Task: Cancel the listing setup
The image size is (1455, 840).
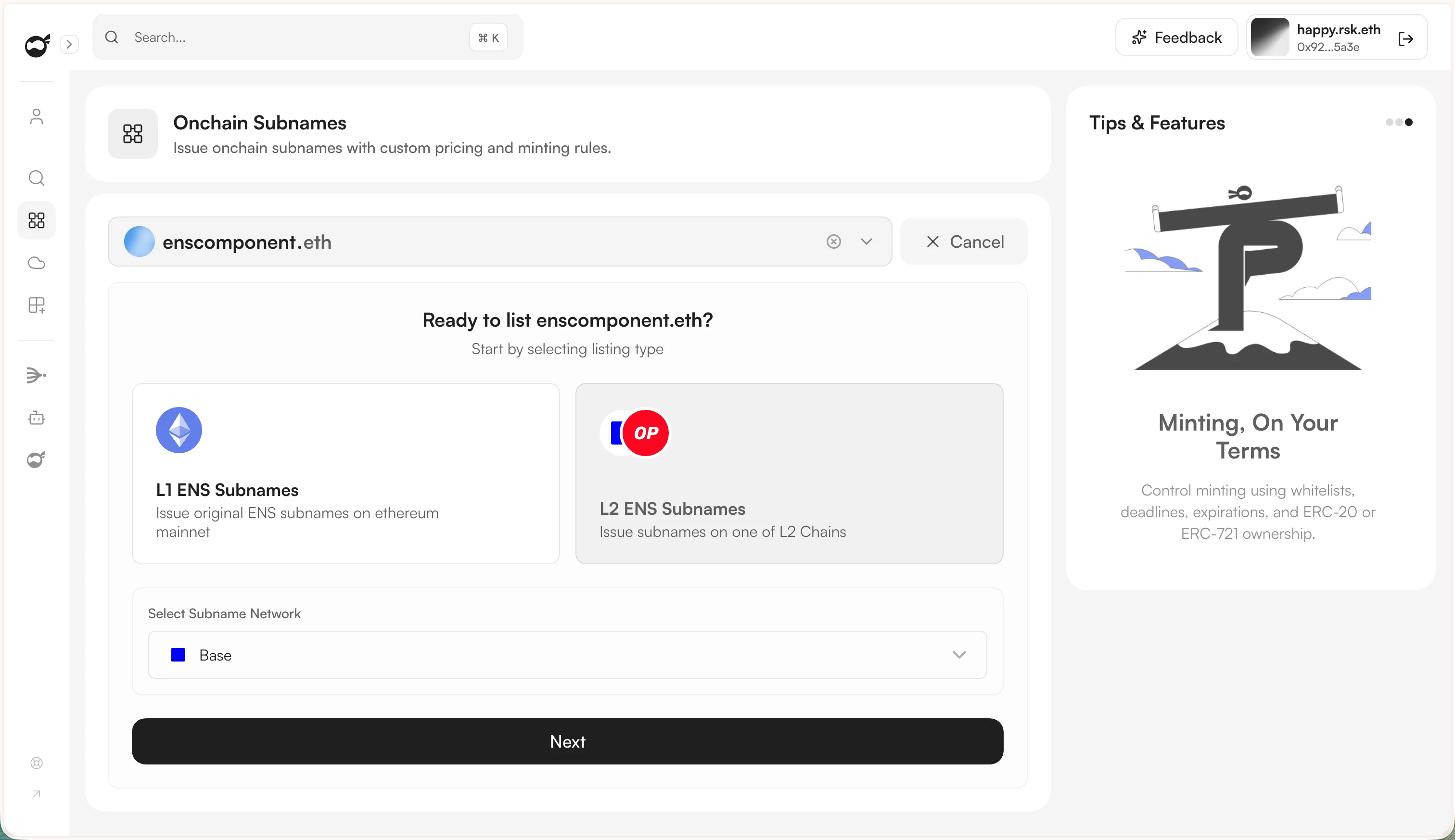Action: (964, 242)
